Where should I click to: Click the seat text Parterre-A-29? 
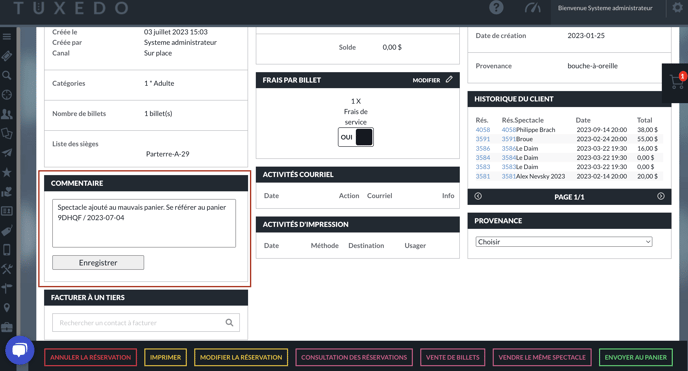tap(168, 154)
